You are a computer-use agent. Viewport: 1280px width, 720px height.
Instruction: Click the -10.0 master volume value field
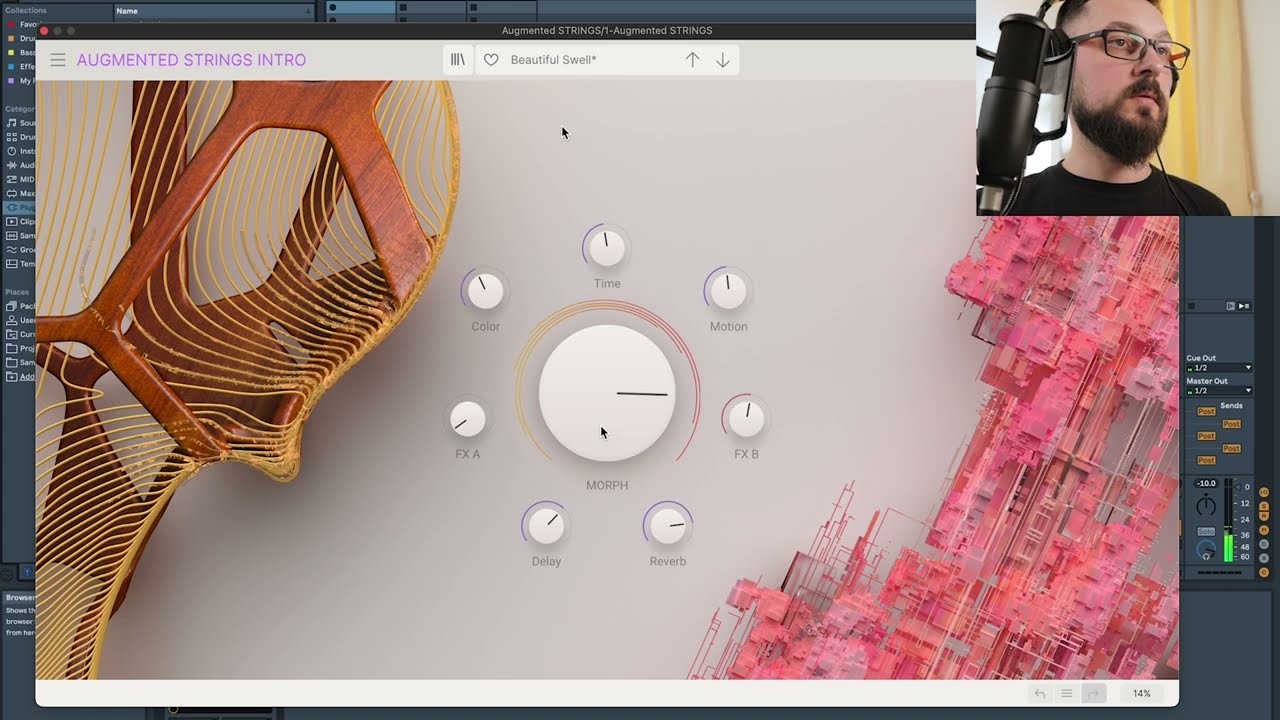tap(1207, 483)
